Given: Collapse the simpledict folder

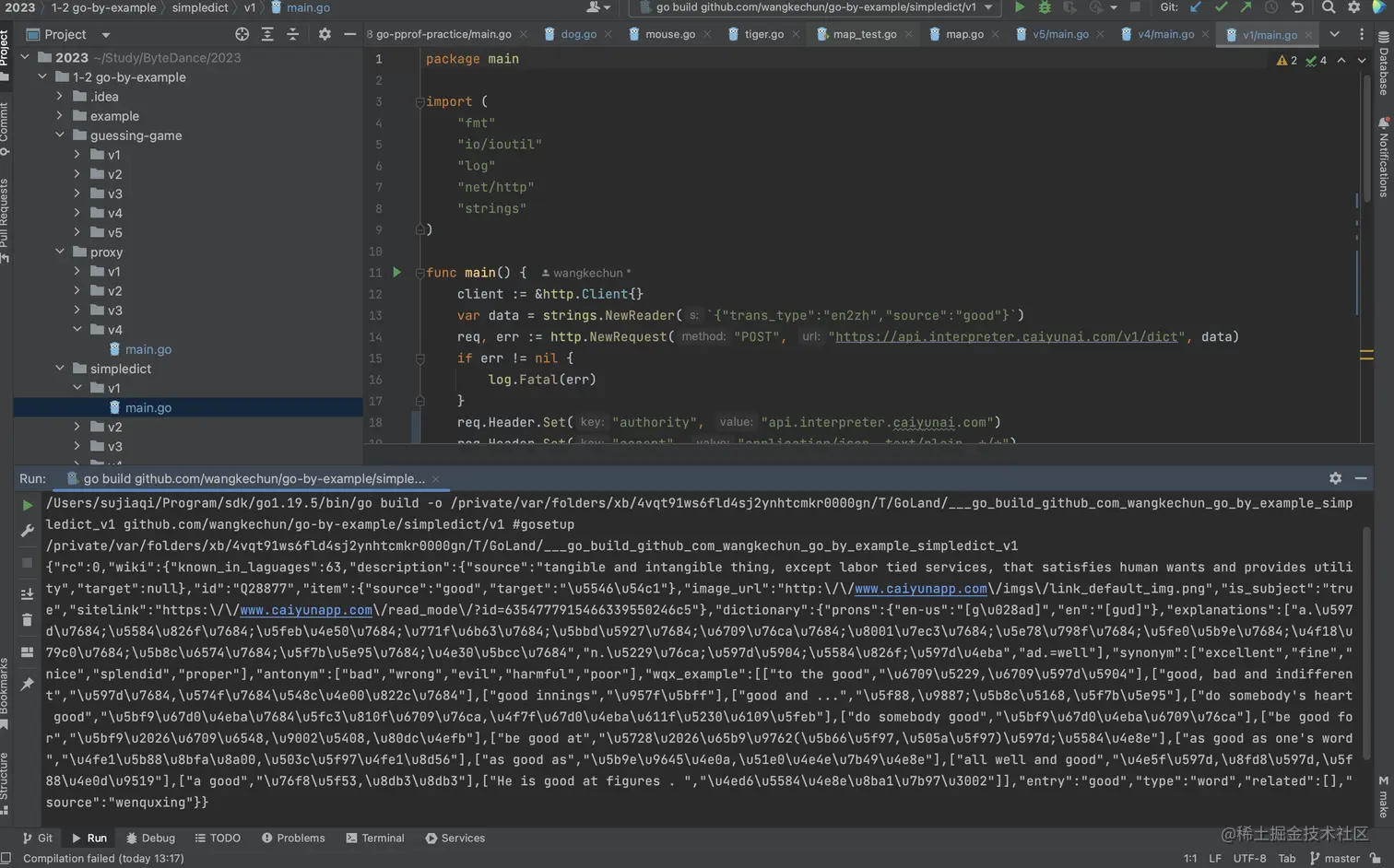Looking at the screenshot, I should pos(60,368).
